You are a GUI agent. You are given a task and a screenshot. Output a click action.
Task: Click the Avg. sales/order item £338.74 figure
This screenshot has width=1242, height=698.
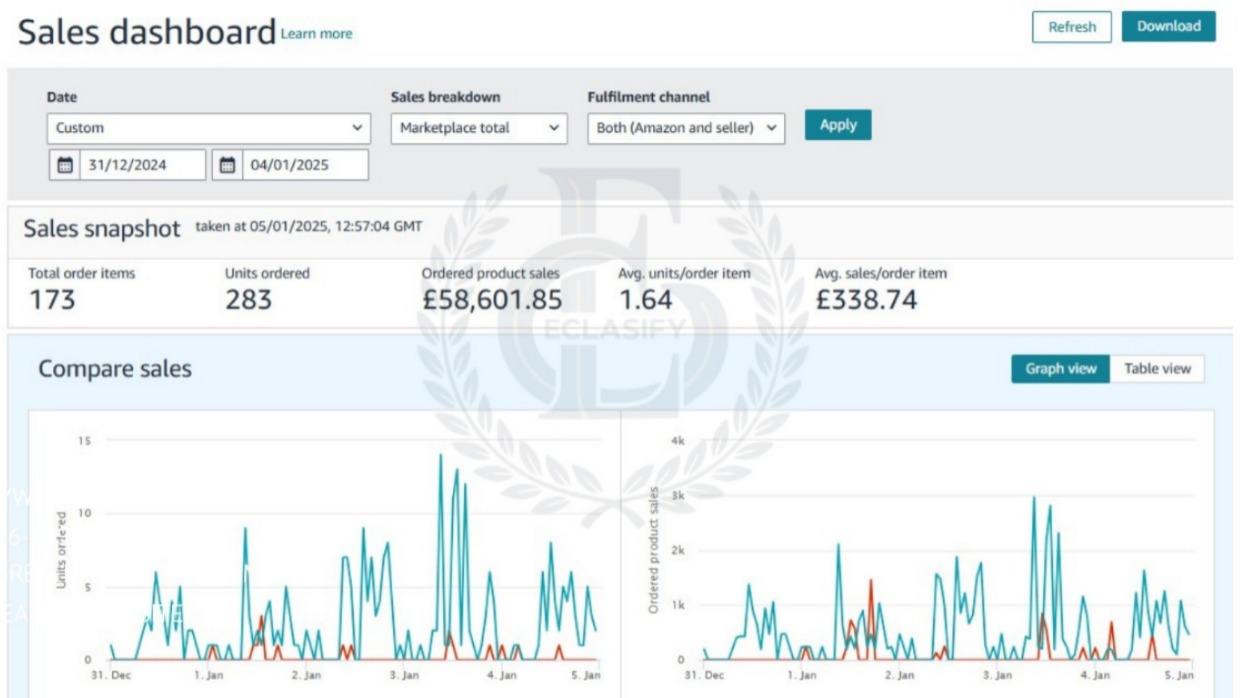pos(866,299)
